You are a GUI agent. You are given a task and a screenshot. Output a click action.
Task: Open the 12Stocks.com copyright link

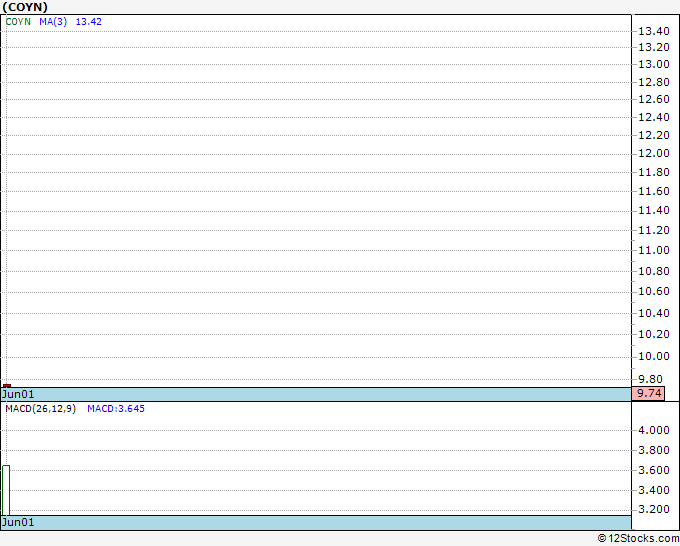pyautogui.click(x=638, y=538)
